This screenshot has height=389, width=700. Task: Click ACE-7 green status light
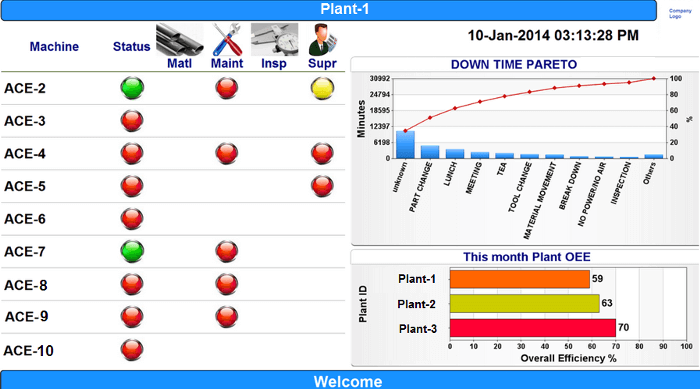click(132, 251)
